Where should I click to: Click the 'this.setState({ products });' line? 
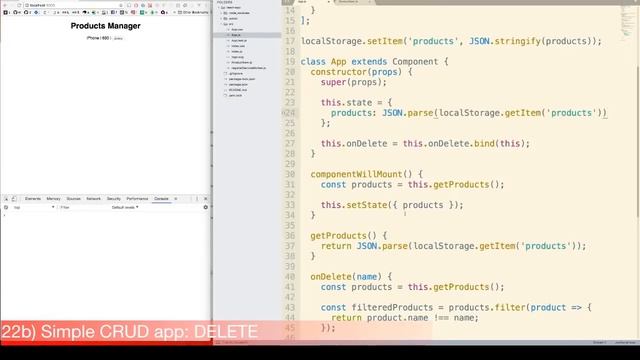tap(392, 205)
